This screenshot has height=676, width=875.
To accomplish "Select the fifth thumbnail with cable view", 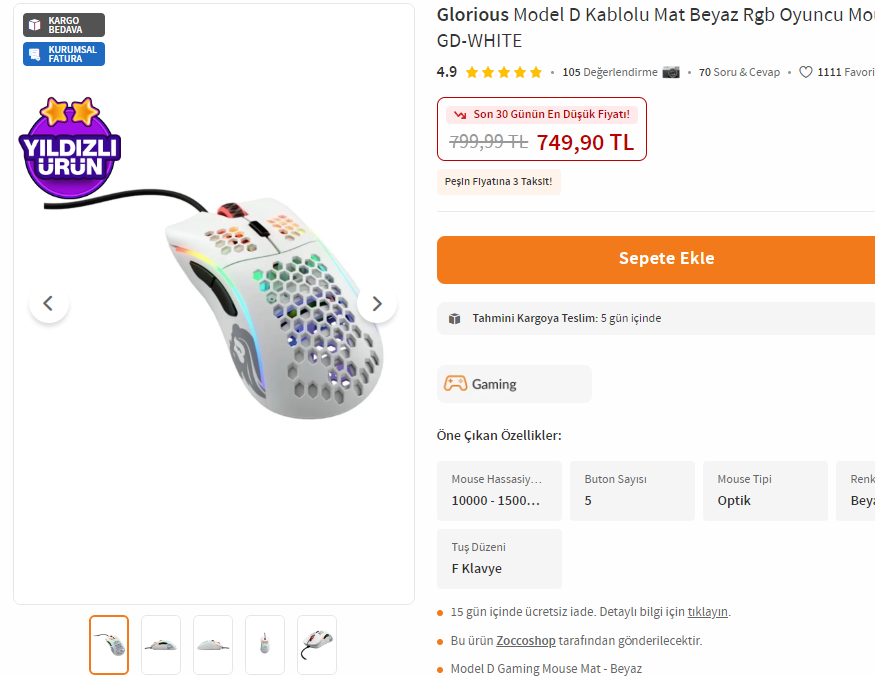I will pos(317,645).
